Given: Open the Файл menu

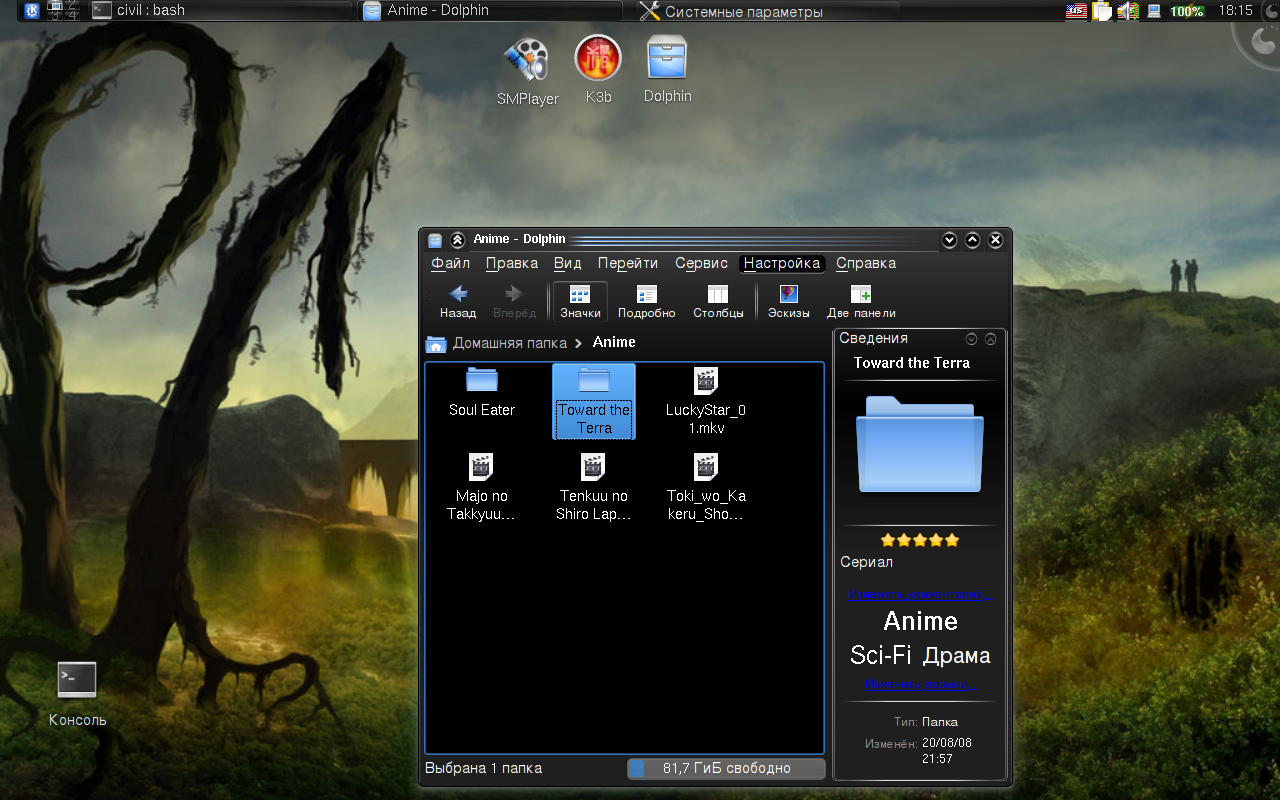Looking at the screenshot, I should 451,263.
